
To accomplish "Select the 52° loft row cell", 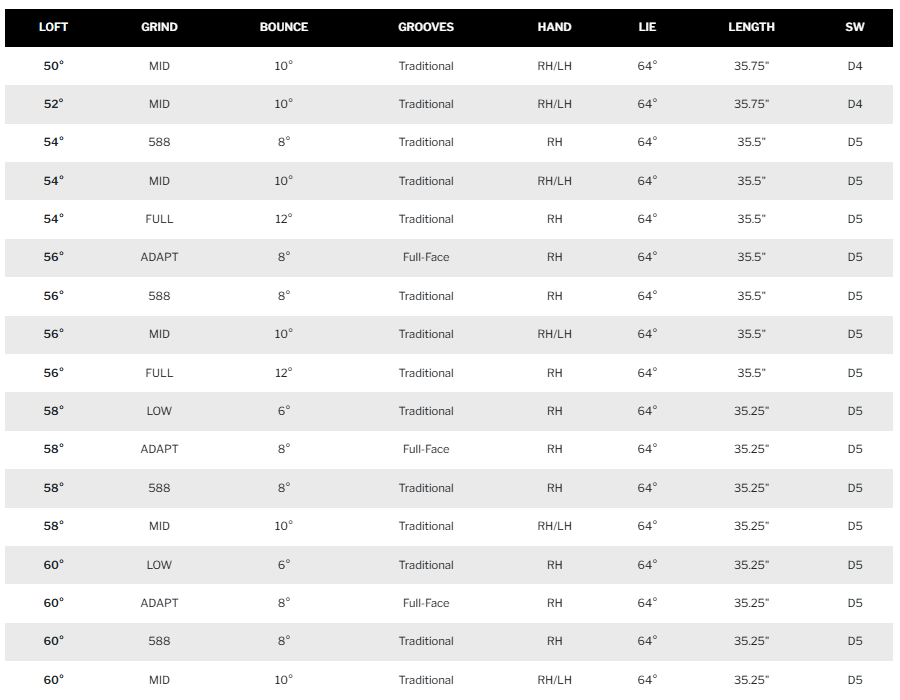I will click(53, 104).
